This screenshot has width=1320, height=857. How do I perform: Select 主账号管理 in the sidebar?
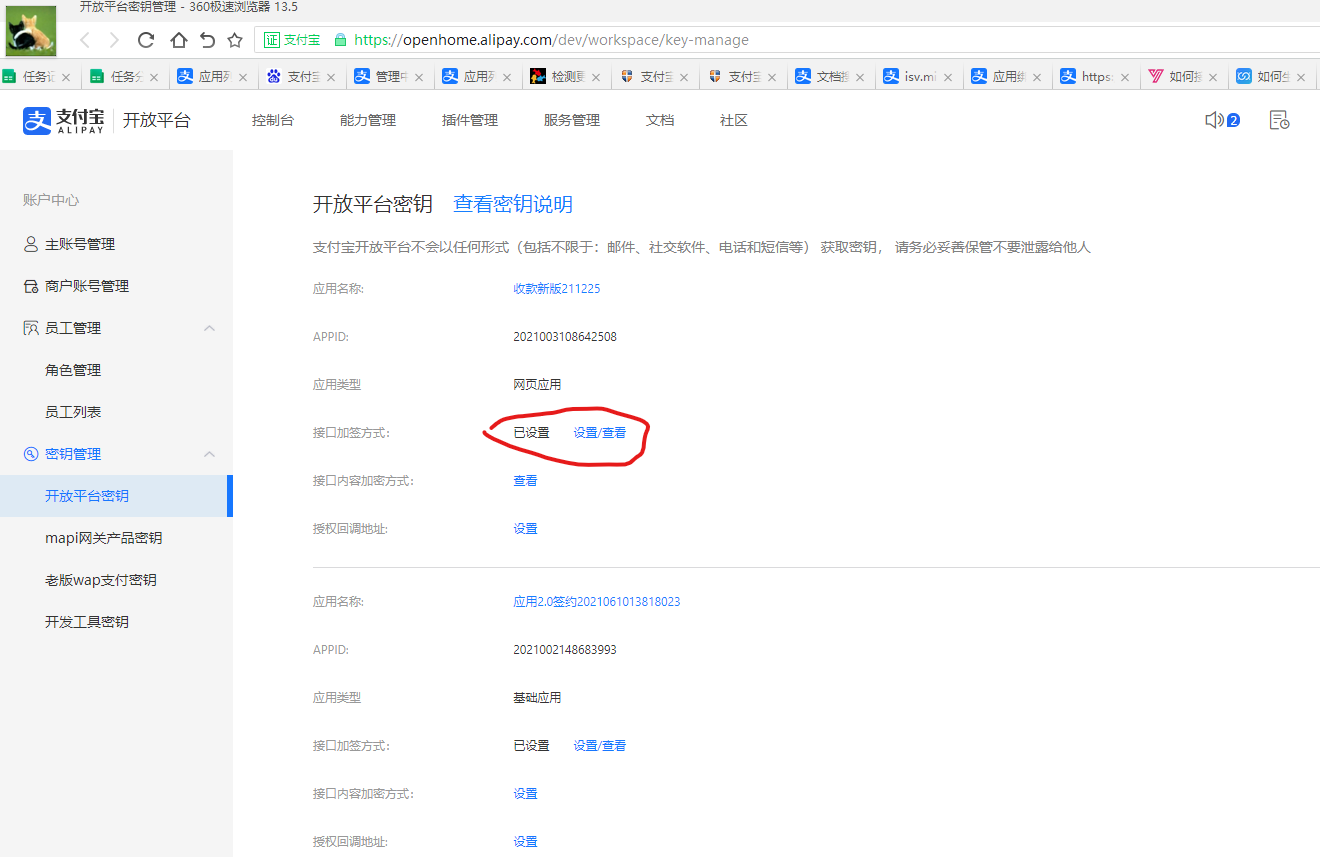click(80, 244)
